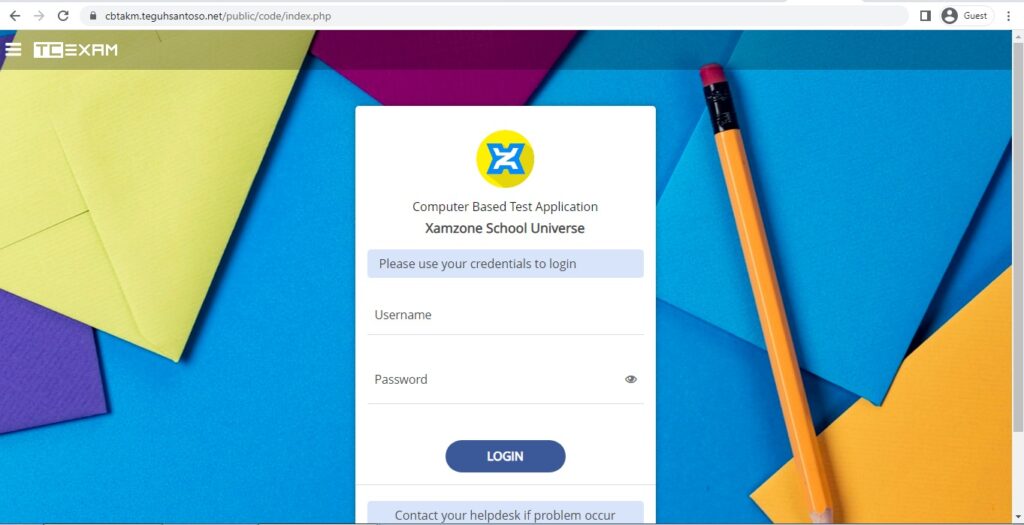This screenshot has height=525, width=1024.
Task: Click the Password input field
Action: pyautogui.click(x=495, y=379)
